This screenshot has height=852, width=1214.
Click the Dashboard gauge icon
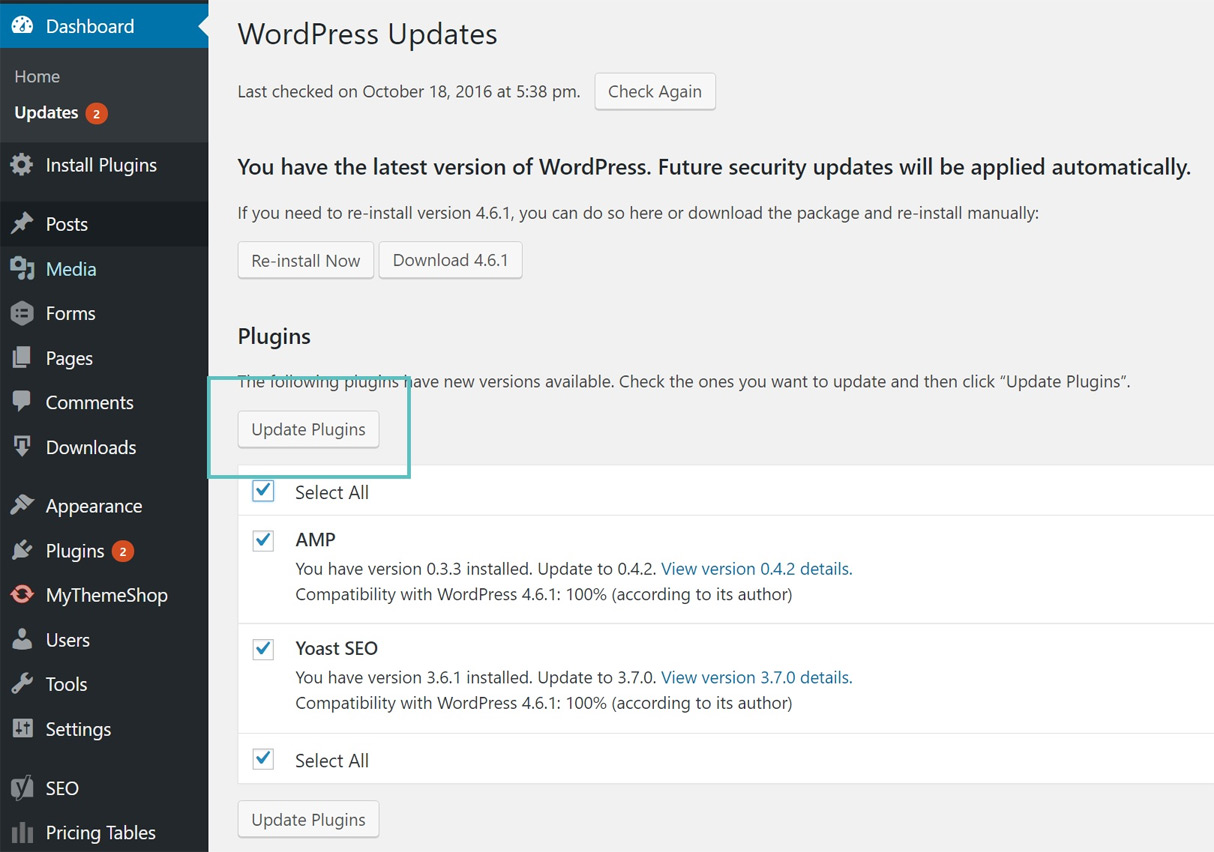(22, 26)
